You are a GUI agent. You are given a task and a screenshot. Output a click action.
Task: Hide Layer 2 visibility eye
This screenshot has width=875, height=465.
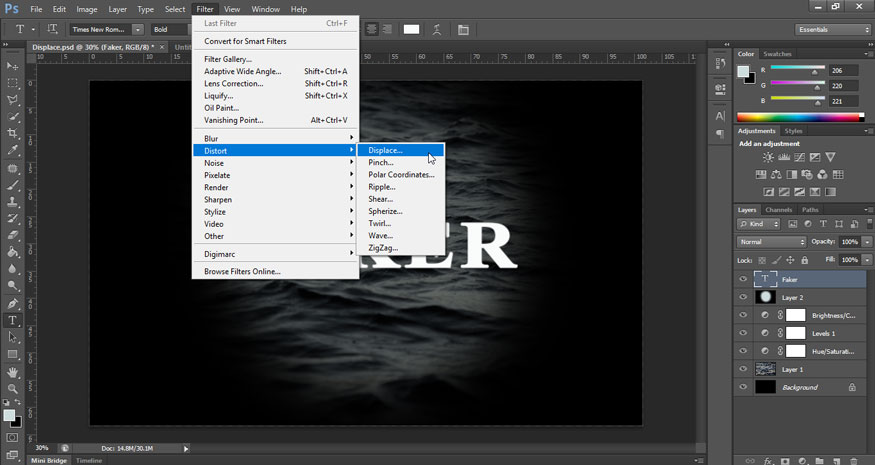[x=743, y=297]
